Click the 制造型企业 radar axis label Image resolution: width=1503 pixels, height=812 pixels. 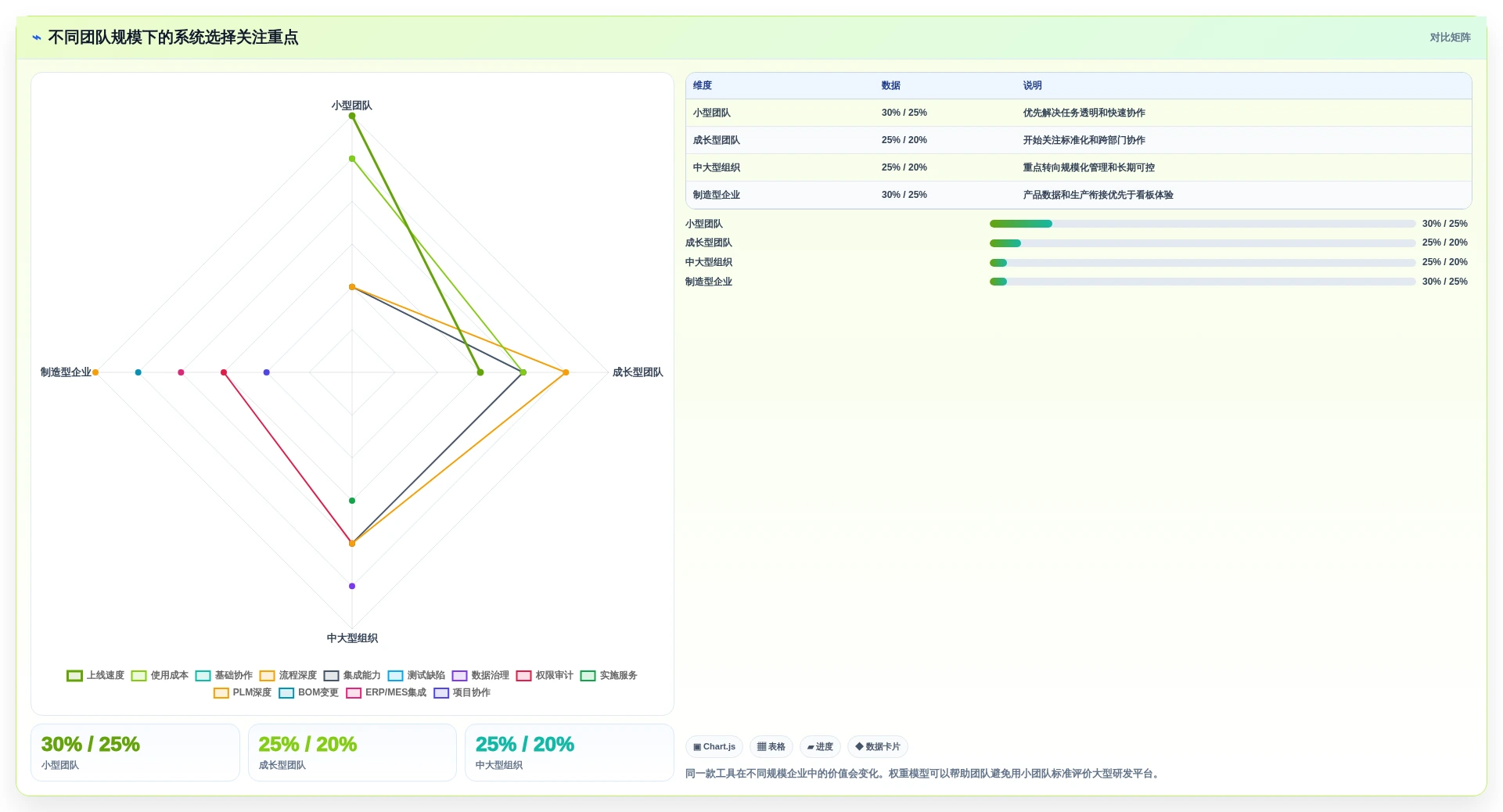pyautogui.click(x=66, y=372)
